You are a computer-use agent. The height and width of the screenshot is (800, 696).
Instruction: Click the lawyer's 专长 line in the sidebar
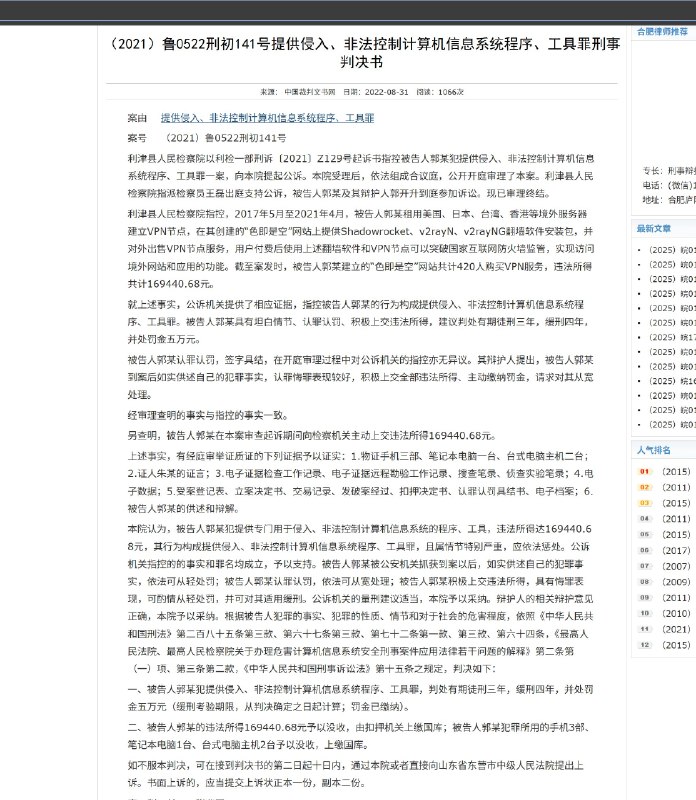click(669, 170)
